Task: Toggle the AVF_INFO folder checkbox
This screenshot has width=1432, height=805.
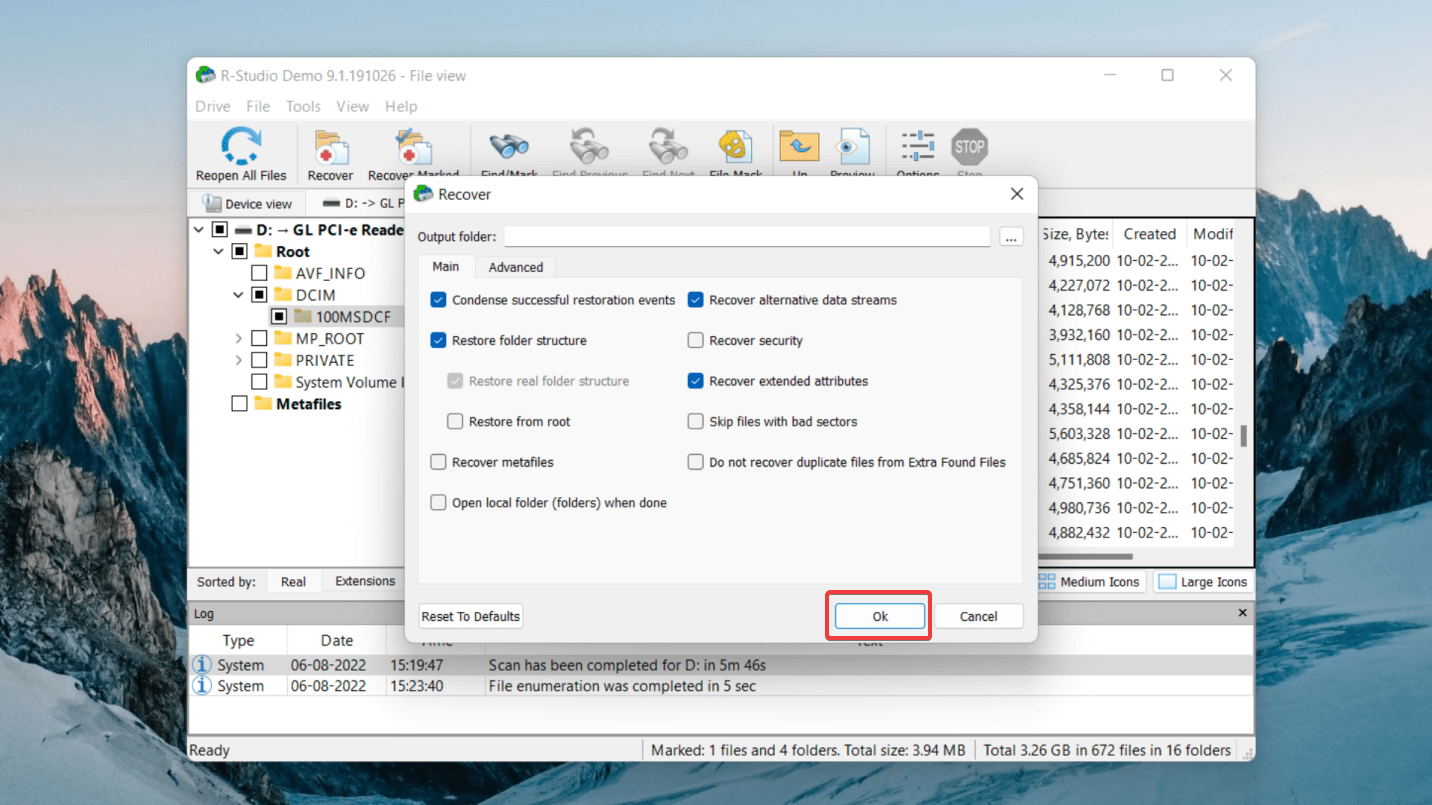Action: 259,273
